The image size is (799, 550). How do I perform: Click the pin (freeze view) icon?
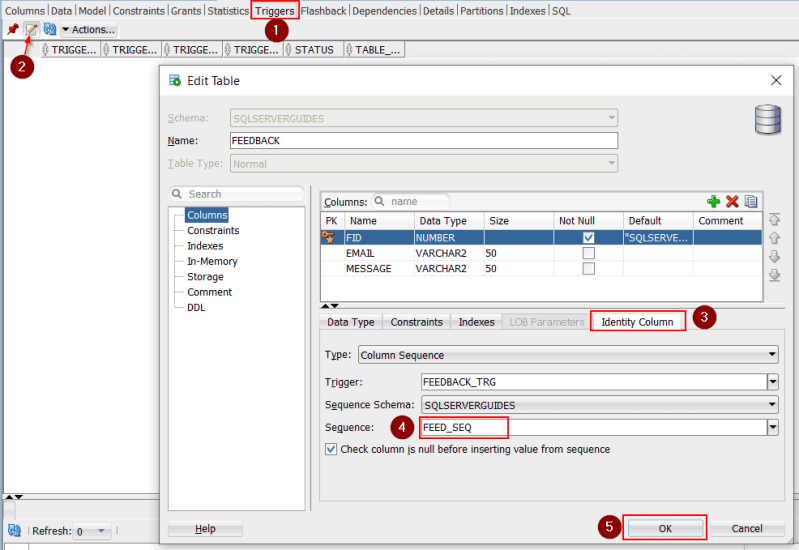tap(13, 30)
